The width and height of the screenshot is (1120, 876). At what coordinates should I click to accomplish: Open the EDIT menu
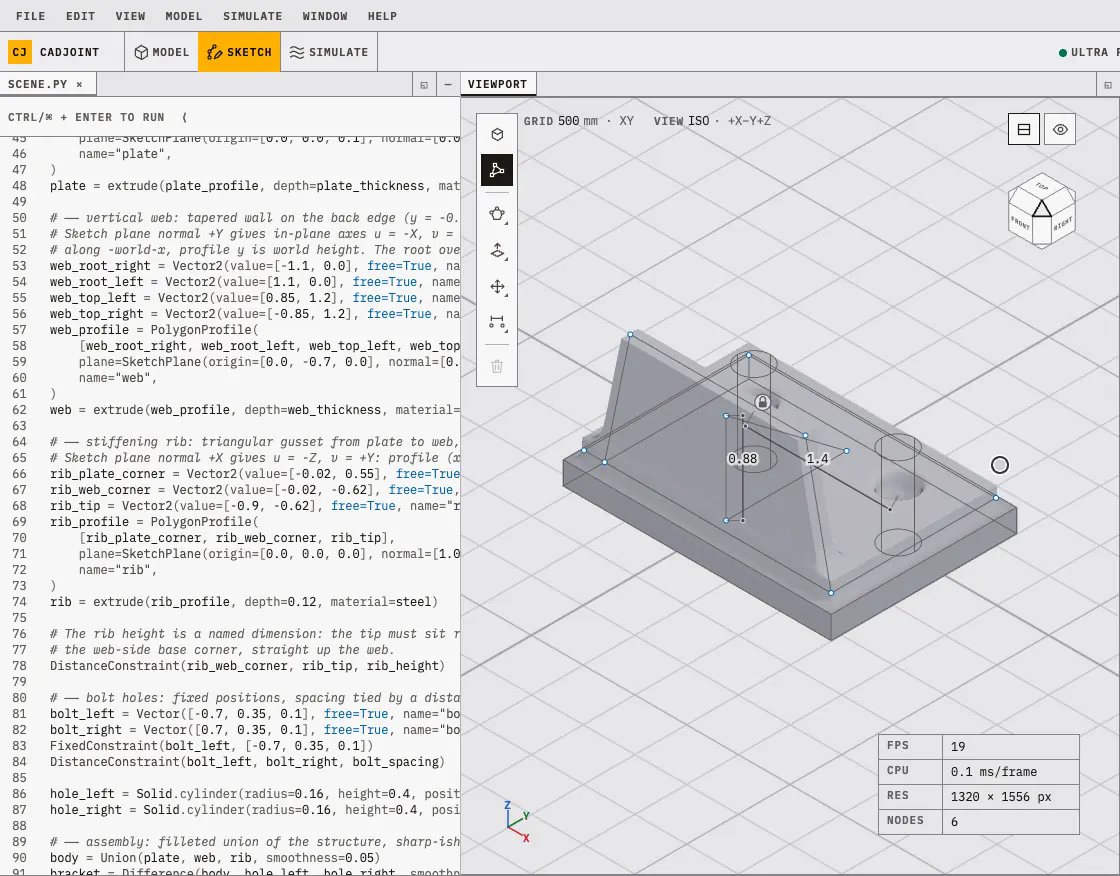pos(81,16)
